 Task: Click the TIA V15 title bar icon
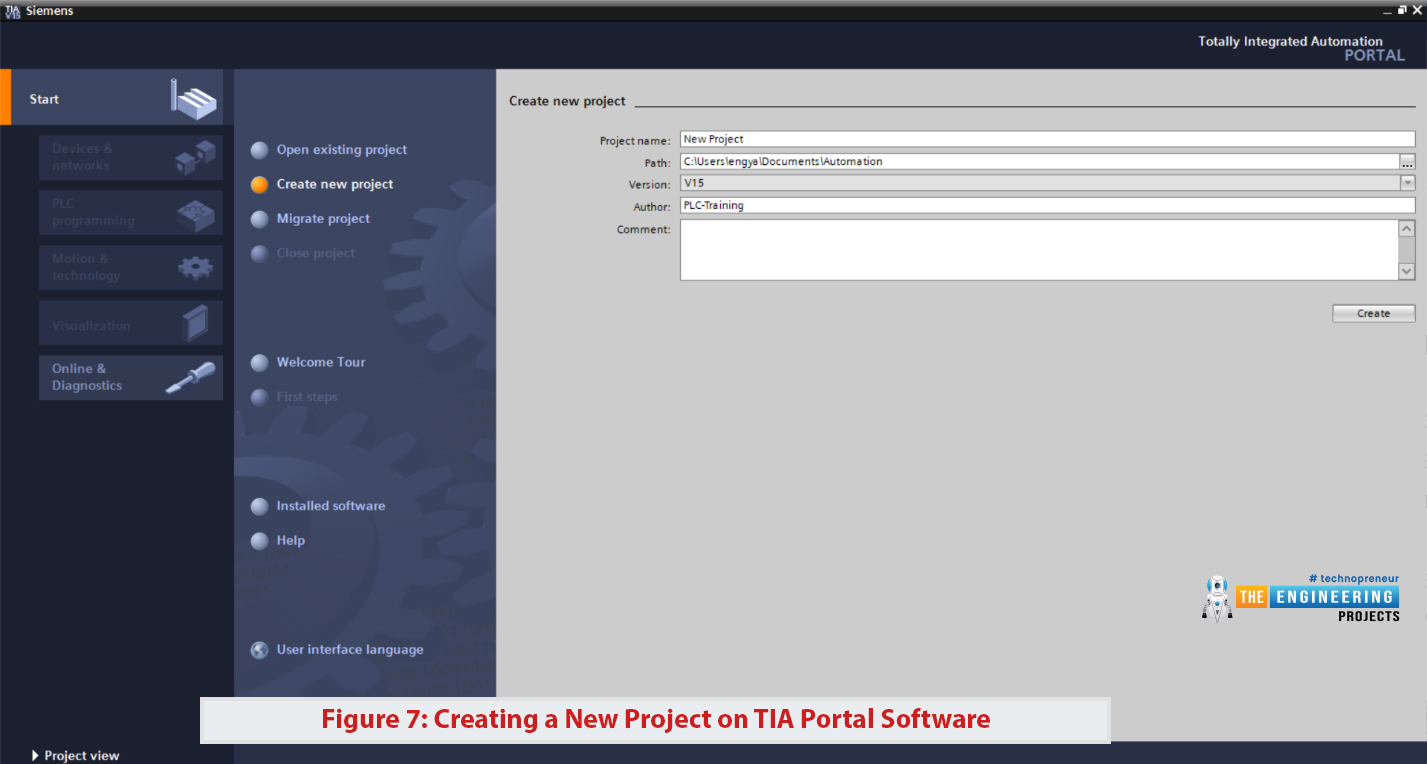[x=12, y=10]
